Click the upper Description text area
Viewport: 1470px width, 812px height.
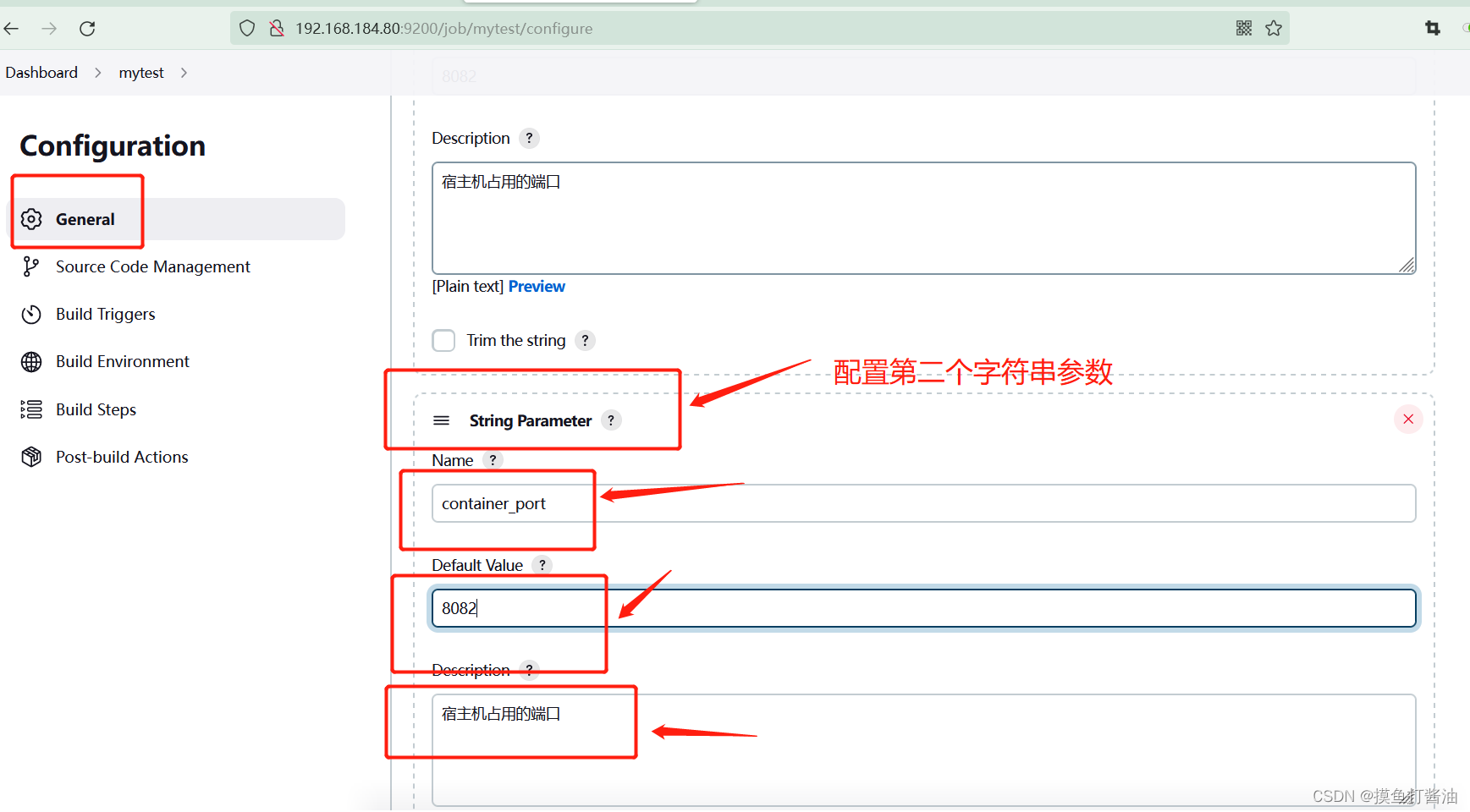[923, 218]
